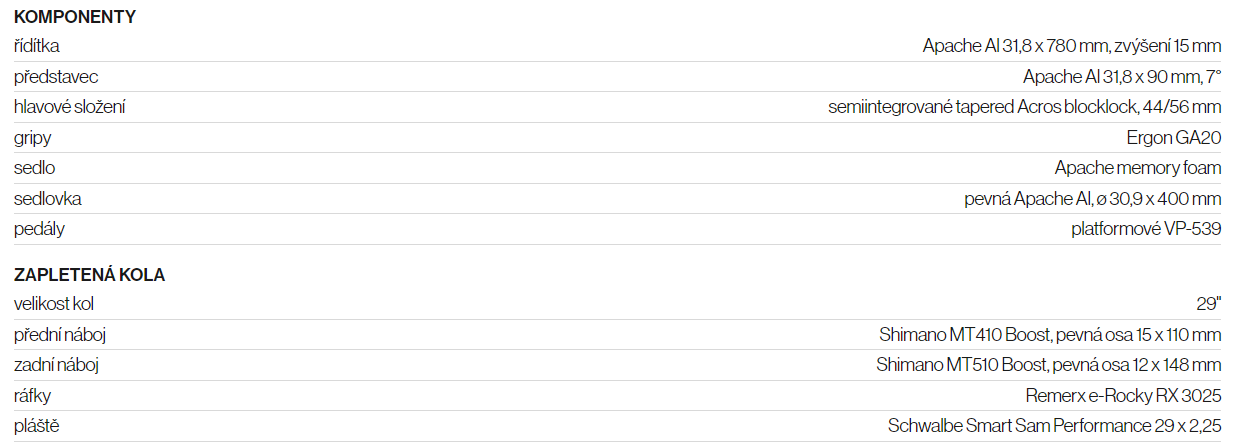Click the Acros blocklock headset value

[x=1025, y=107]
